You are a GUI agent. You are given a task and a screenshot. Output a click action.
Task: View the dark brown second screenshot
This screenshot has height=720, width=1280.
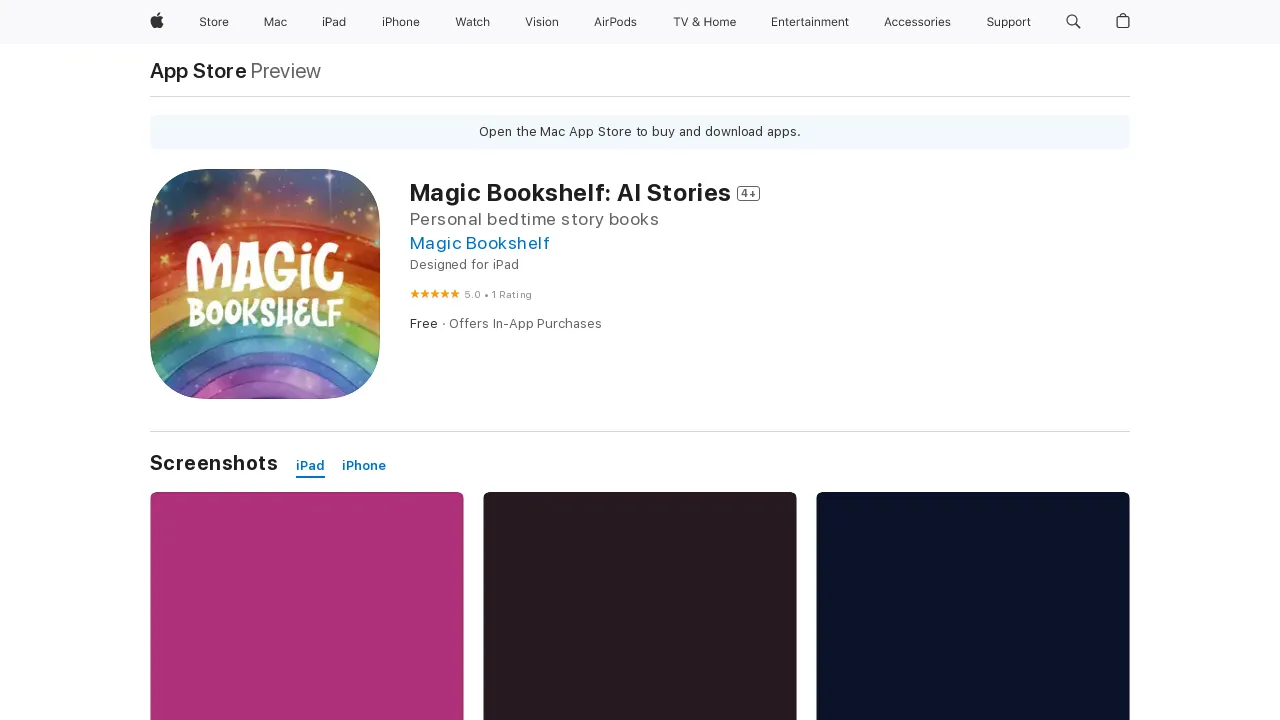(x=640, y=606)
